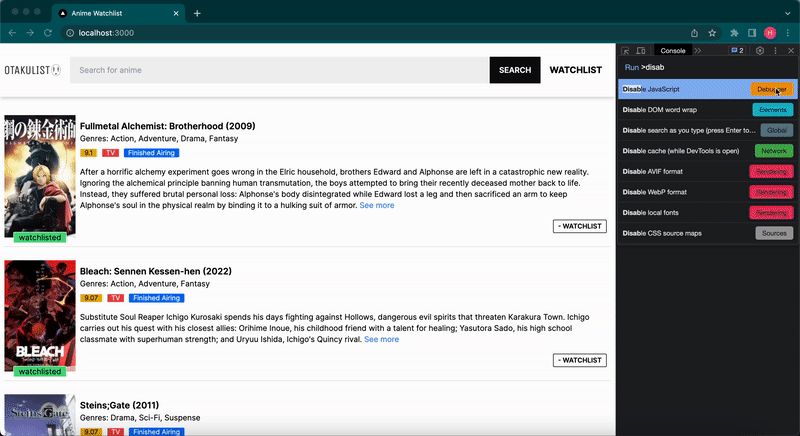Image resolution: width=800 pixels, height=436 pixels.
Task: Toggle DevTools device toolbar
Action: point(641,50)
